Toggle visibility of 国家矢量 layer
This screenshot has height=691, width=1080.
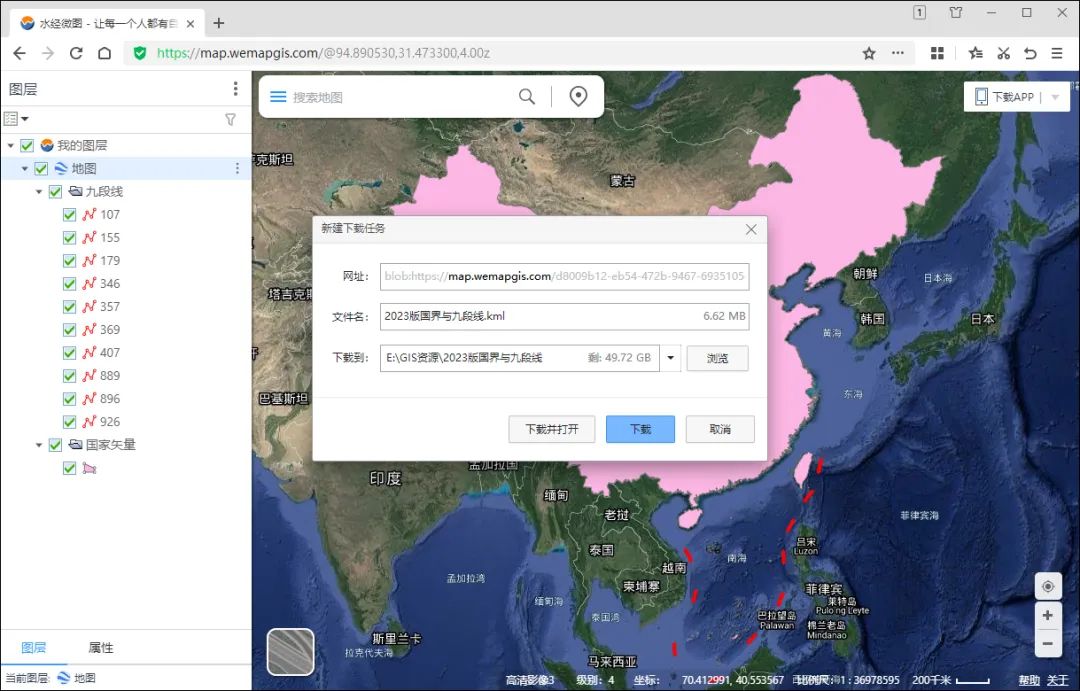click(55, 444)
